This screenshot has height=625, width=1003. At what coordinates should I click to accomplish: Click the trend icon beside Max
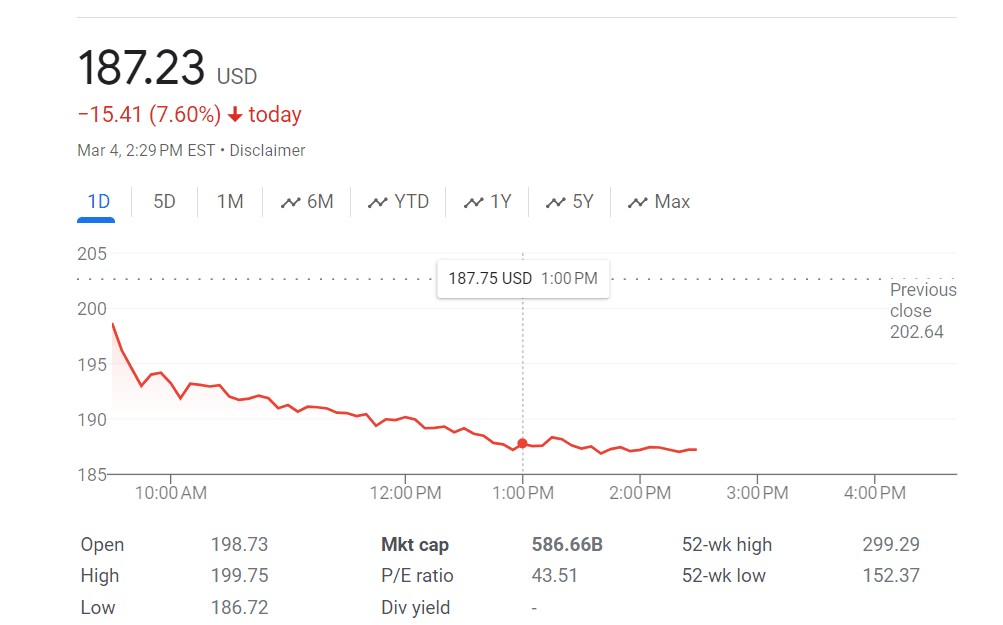pos(638,203)
